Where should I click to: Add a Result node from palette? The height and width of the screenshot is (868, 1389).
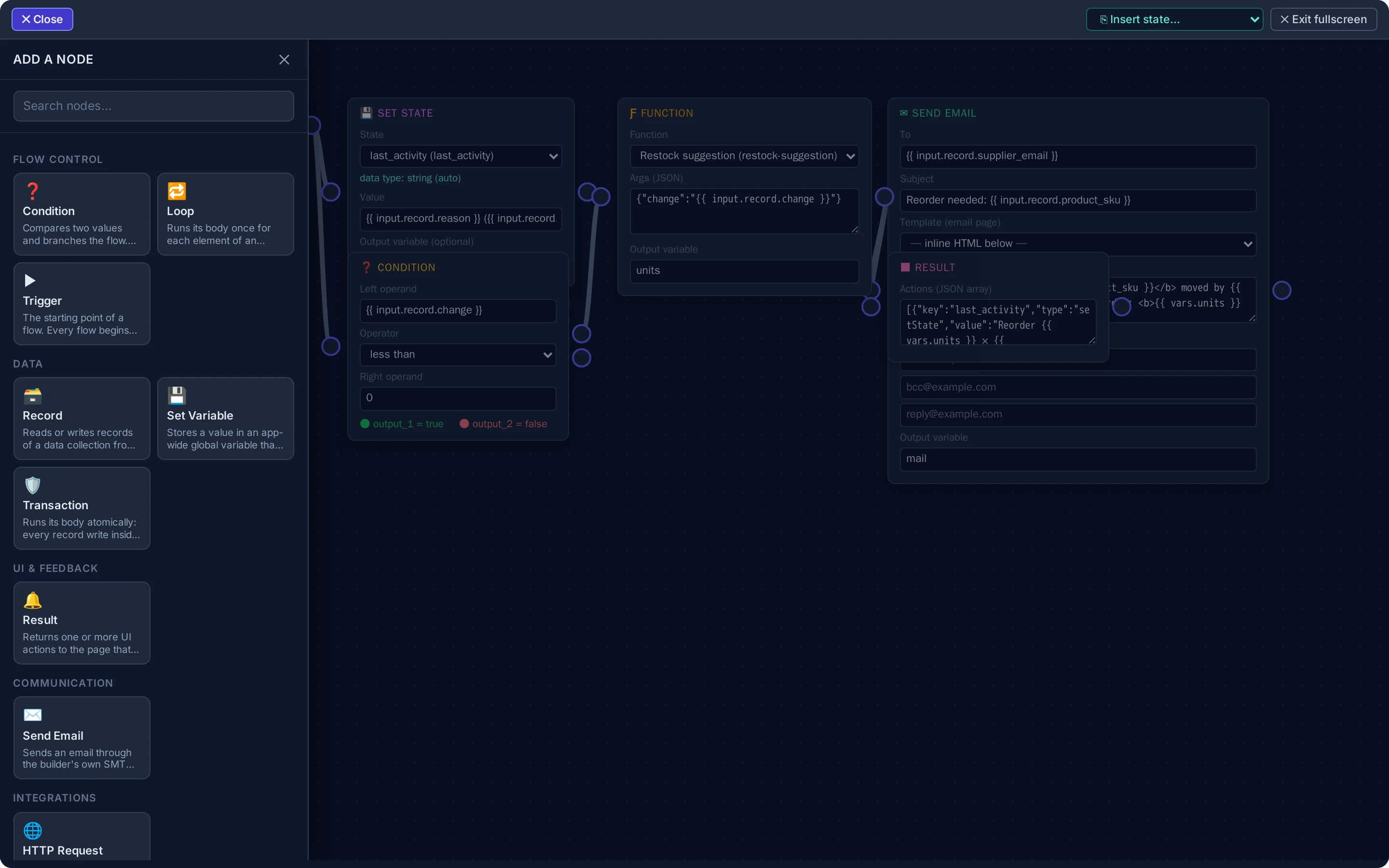pos(82,623)
